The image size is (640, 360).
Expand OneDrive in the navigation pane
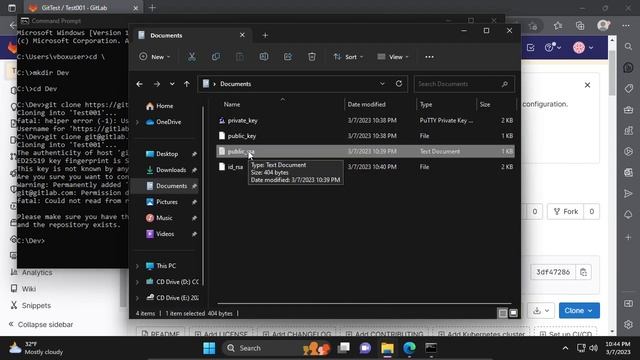(x=138, y=122)
